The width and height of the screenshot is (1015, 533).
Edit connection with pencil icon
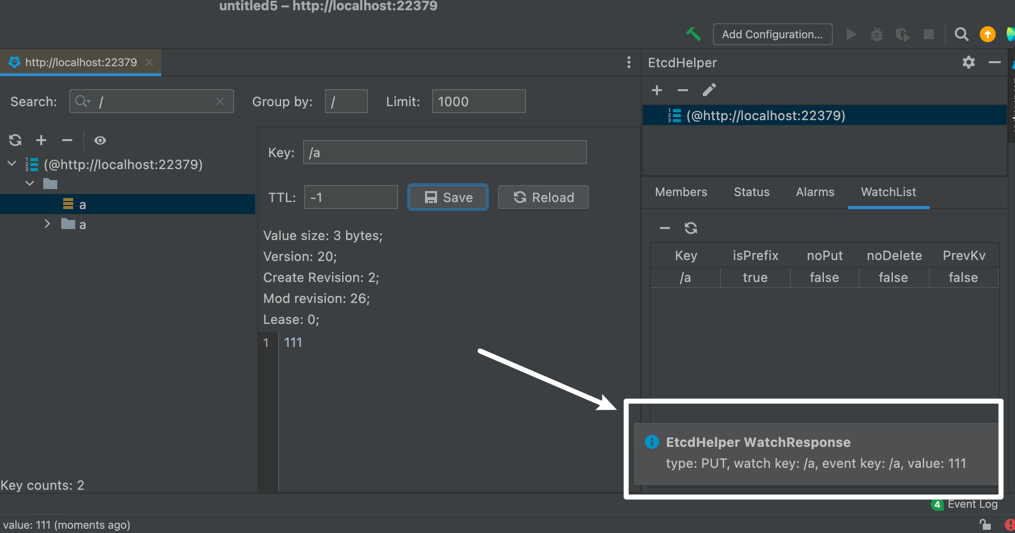[x=709, y=90]
